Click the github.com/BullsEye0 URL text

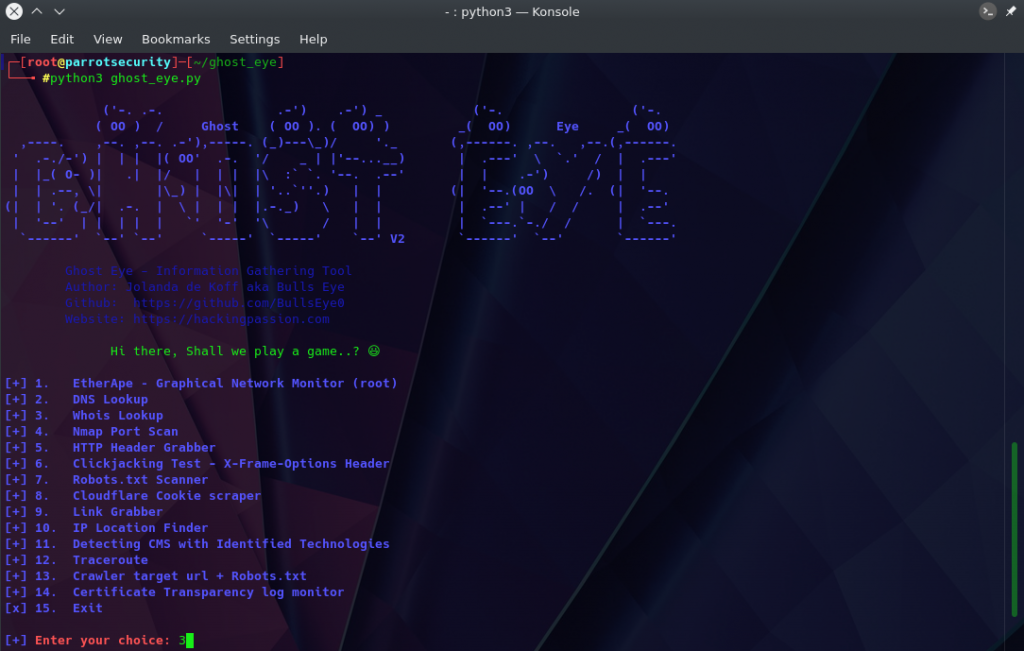point(238,303)
